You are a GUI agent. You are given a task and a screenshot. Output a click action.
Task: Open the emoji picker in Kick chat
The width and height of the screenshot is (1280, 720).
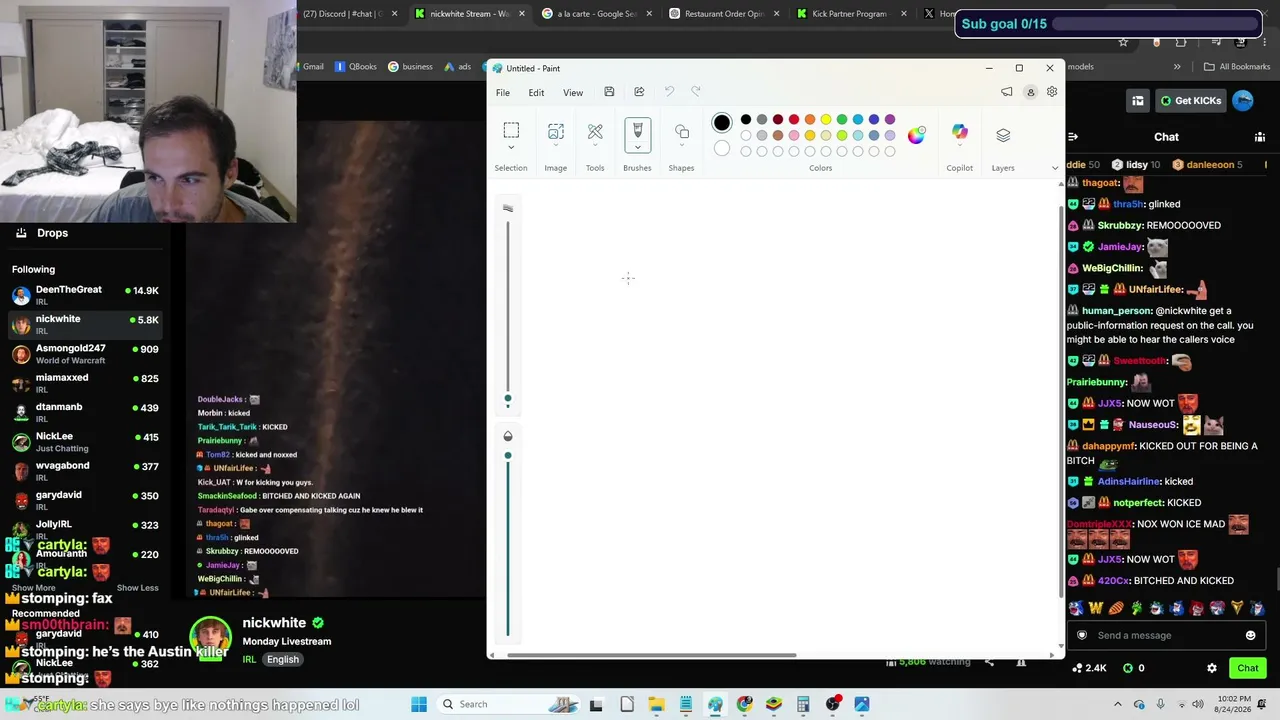(1250, 635)
